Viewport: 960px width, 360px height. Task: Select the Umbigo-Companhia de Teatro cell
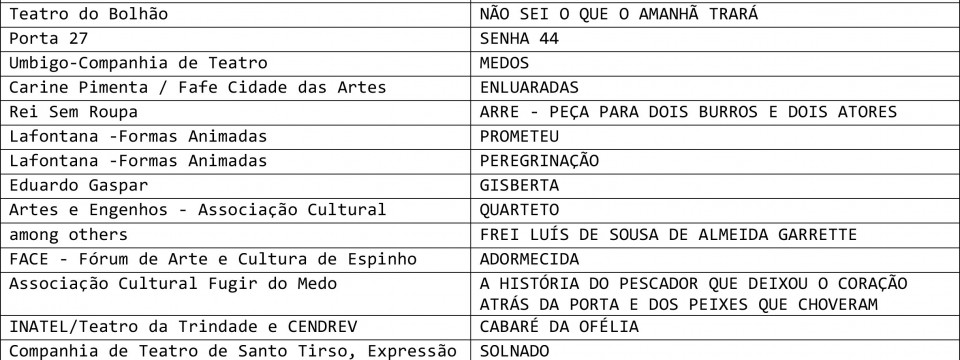click(x=235, y=63)
